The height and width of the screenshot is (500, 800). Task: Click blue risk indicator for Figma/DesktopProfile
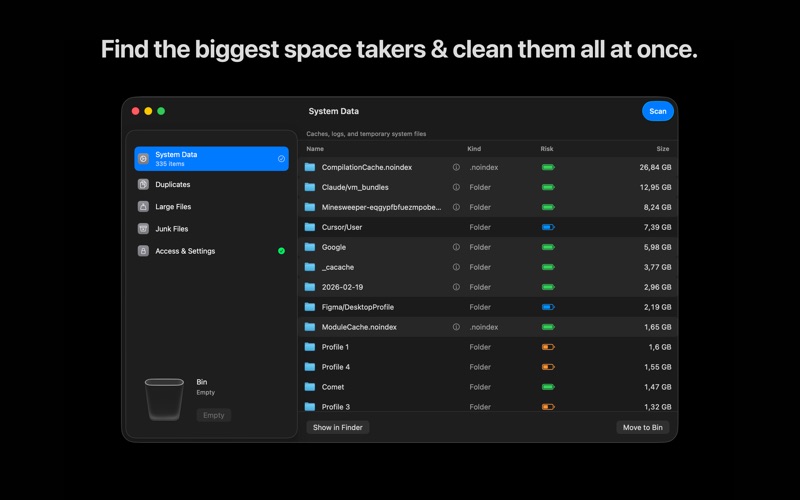coord(548,307)
